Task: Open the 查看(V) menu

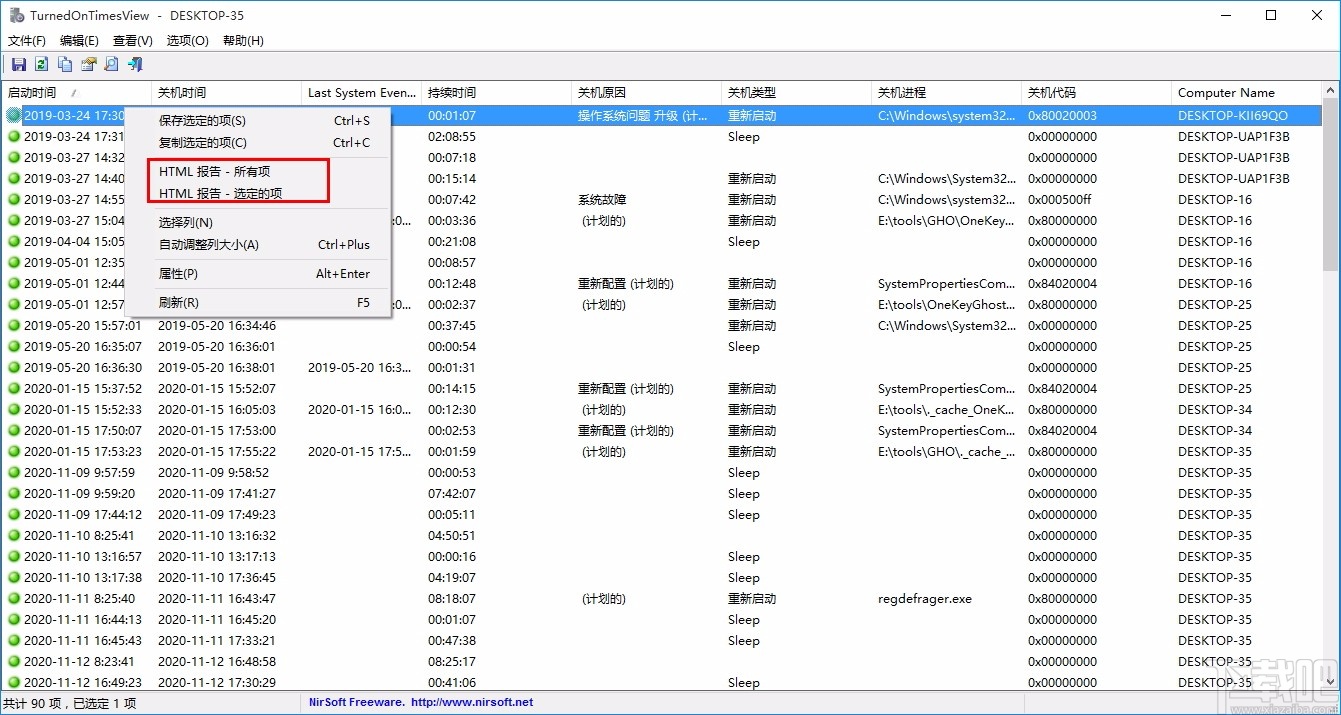Action: pyautogui.click(x=132, y=40)
